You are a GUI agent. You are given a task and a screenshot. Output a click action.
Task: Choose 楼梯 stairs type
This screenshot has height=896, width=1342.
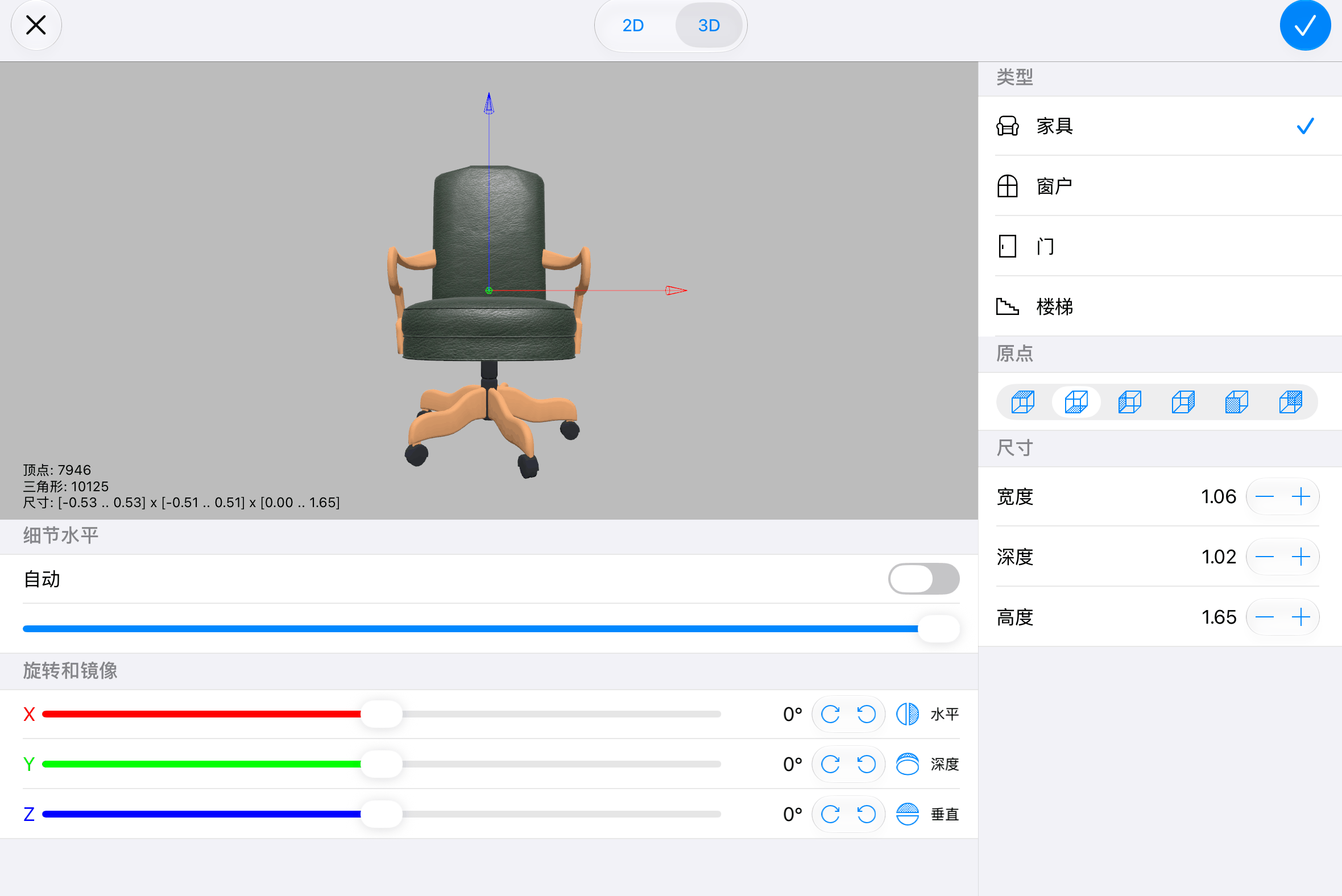[x=1159, y=307]
